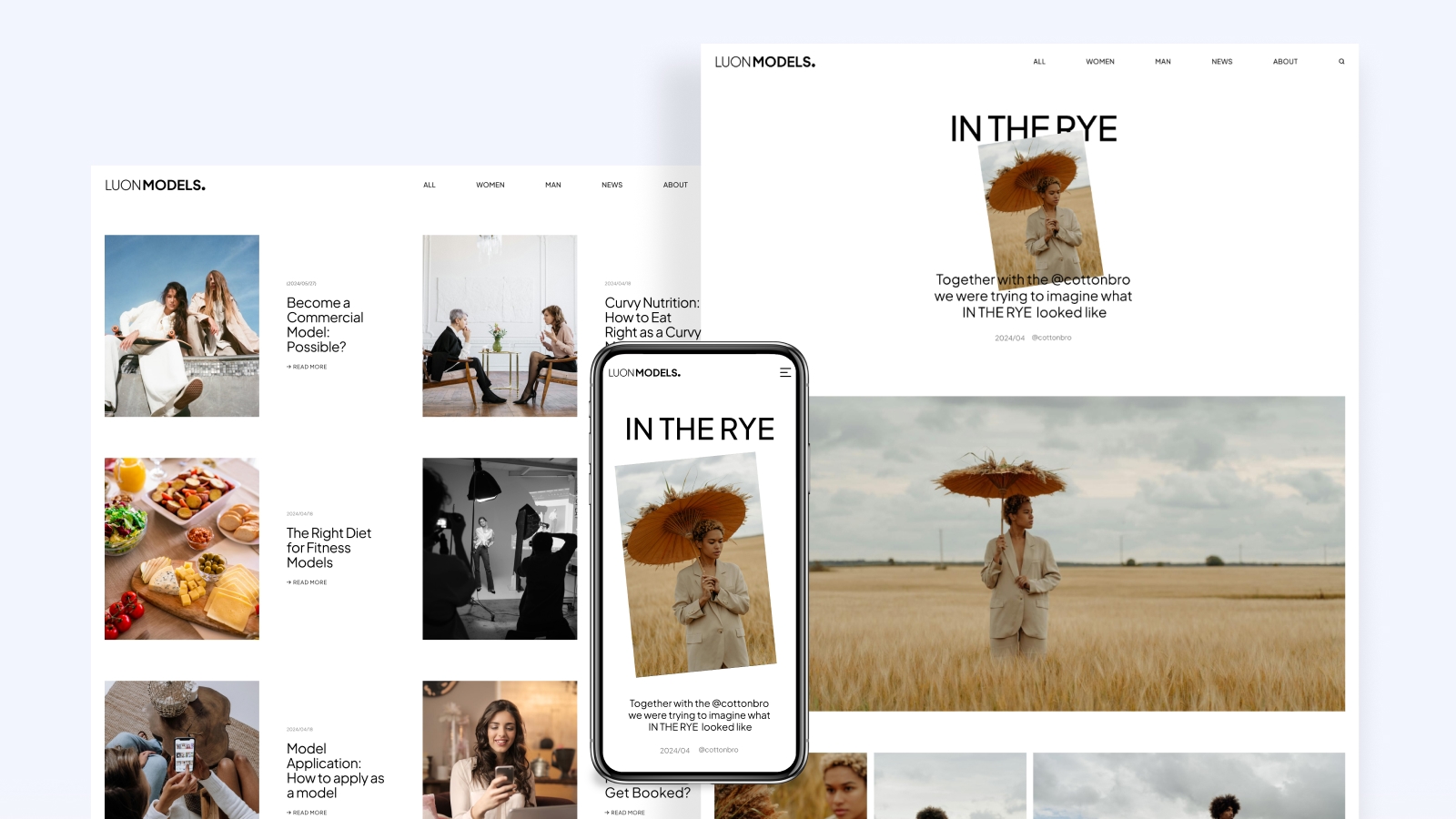Select ALL in the right page navigation
The height and width of the screenshot is (819, 1456).
point(1039,62)
